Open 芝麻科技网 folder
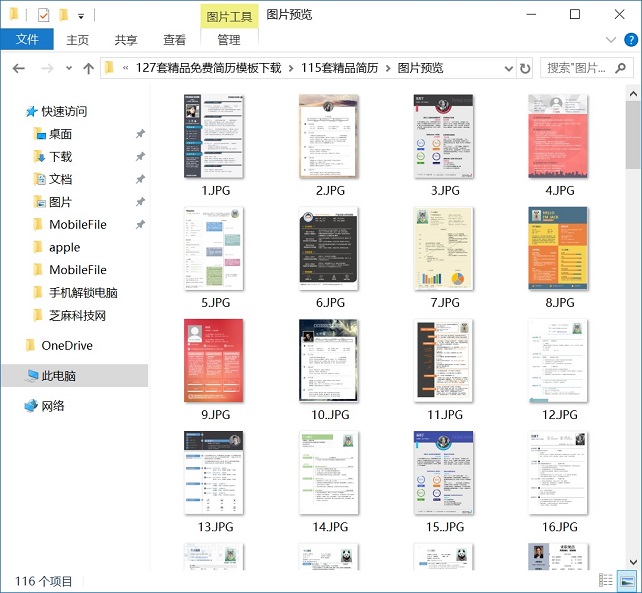Screen dimensions: 642x593 (77, 316)
